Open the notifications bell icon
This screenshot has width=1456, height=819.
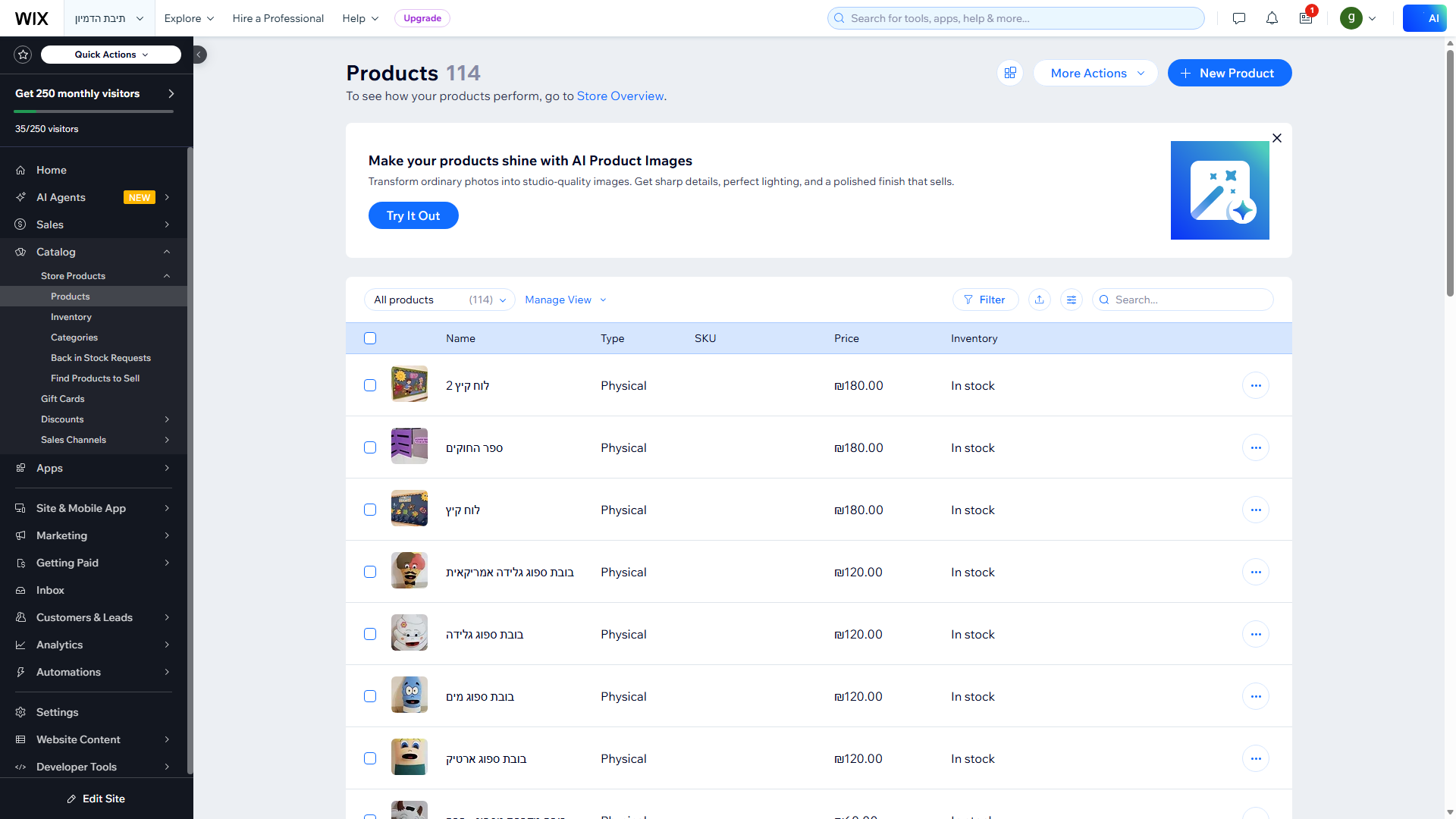tap(1272, 17)
